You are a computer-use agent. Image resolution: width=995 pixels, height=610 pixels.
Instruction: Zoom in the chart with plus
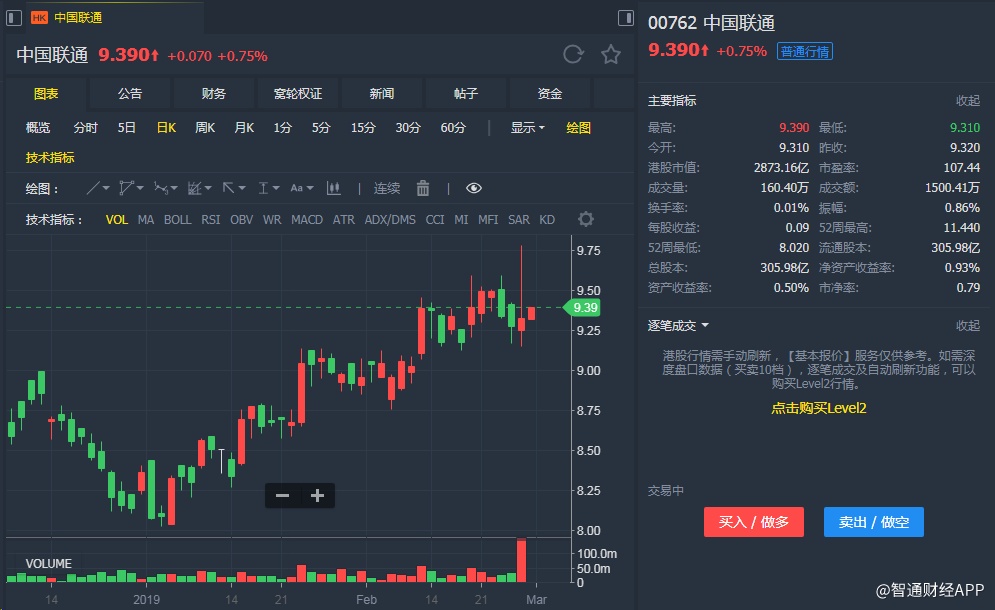coord(317,495)
